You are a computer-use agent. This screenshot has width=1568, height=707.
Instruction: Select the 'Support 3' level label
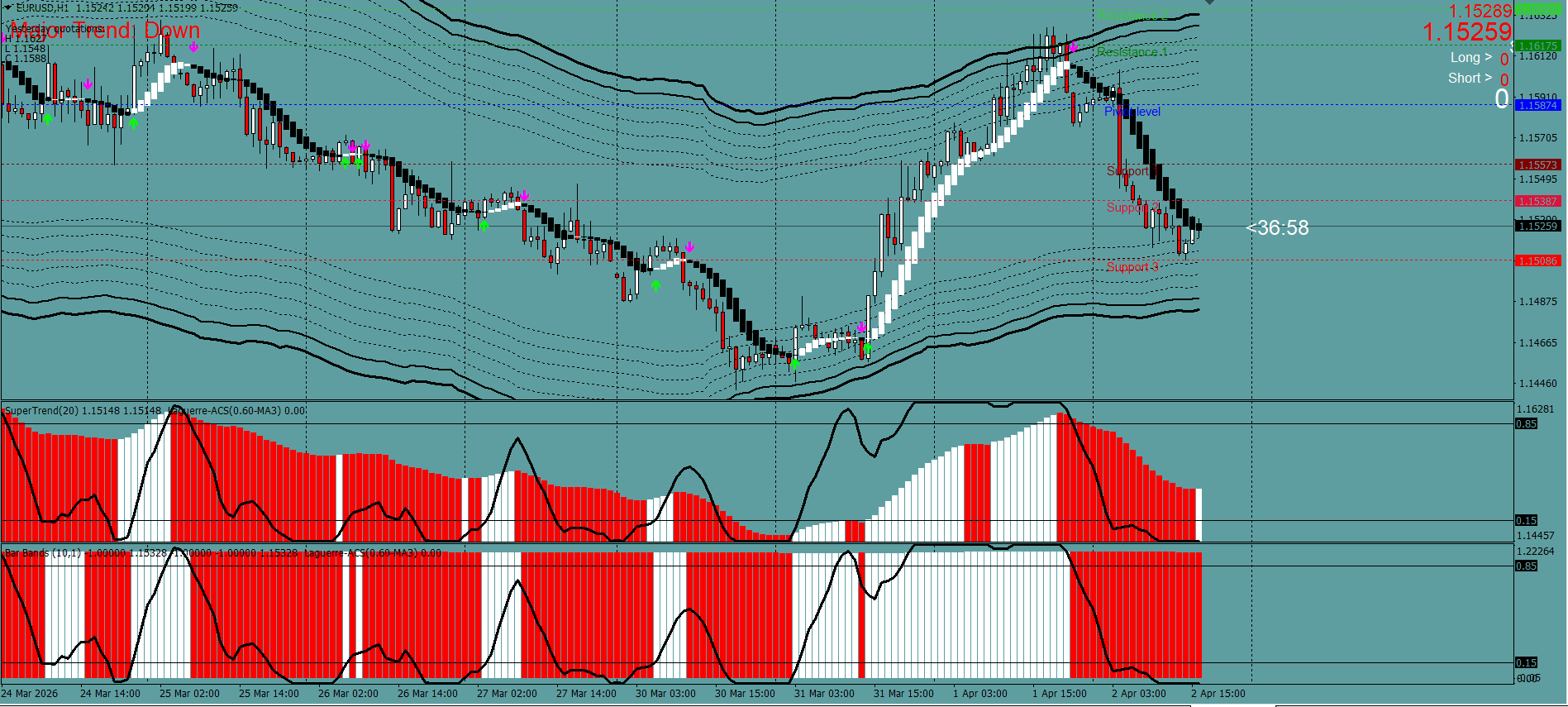(x=1132, y=266)
